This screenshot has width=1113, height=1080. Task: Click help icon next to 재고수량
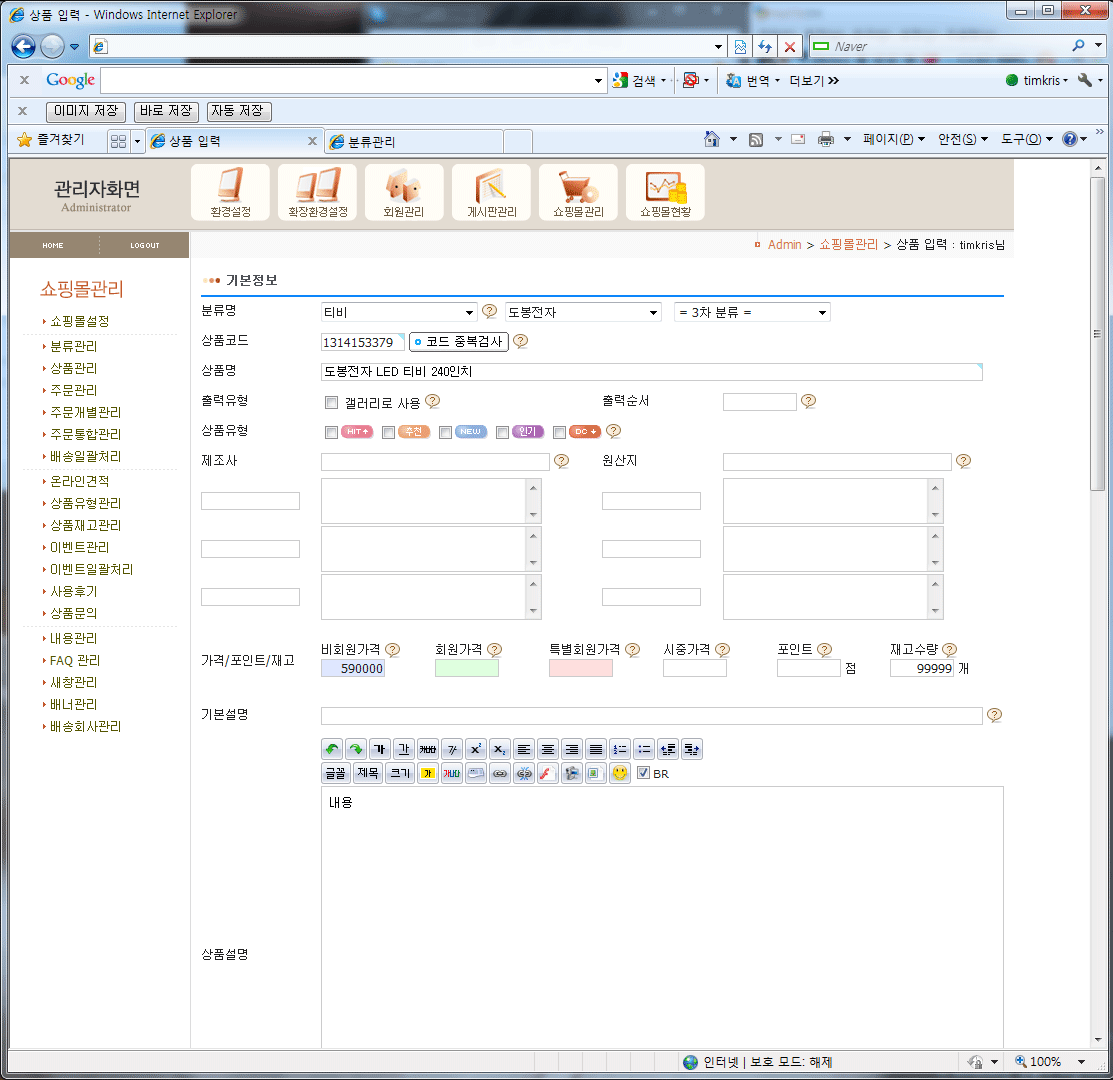pos(949,649)
